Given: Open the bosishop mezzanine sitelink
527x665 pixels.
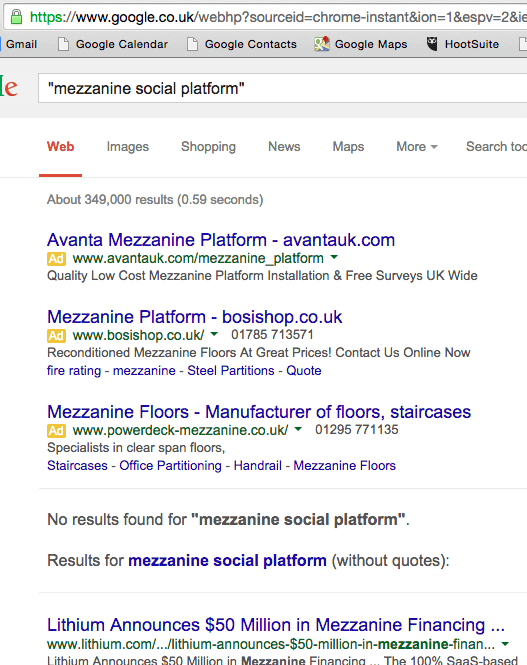Looking at the screenshot, I should [x=144, y=371].
